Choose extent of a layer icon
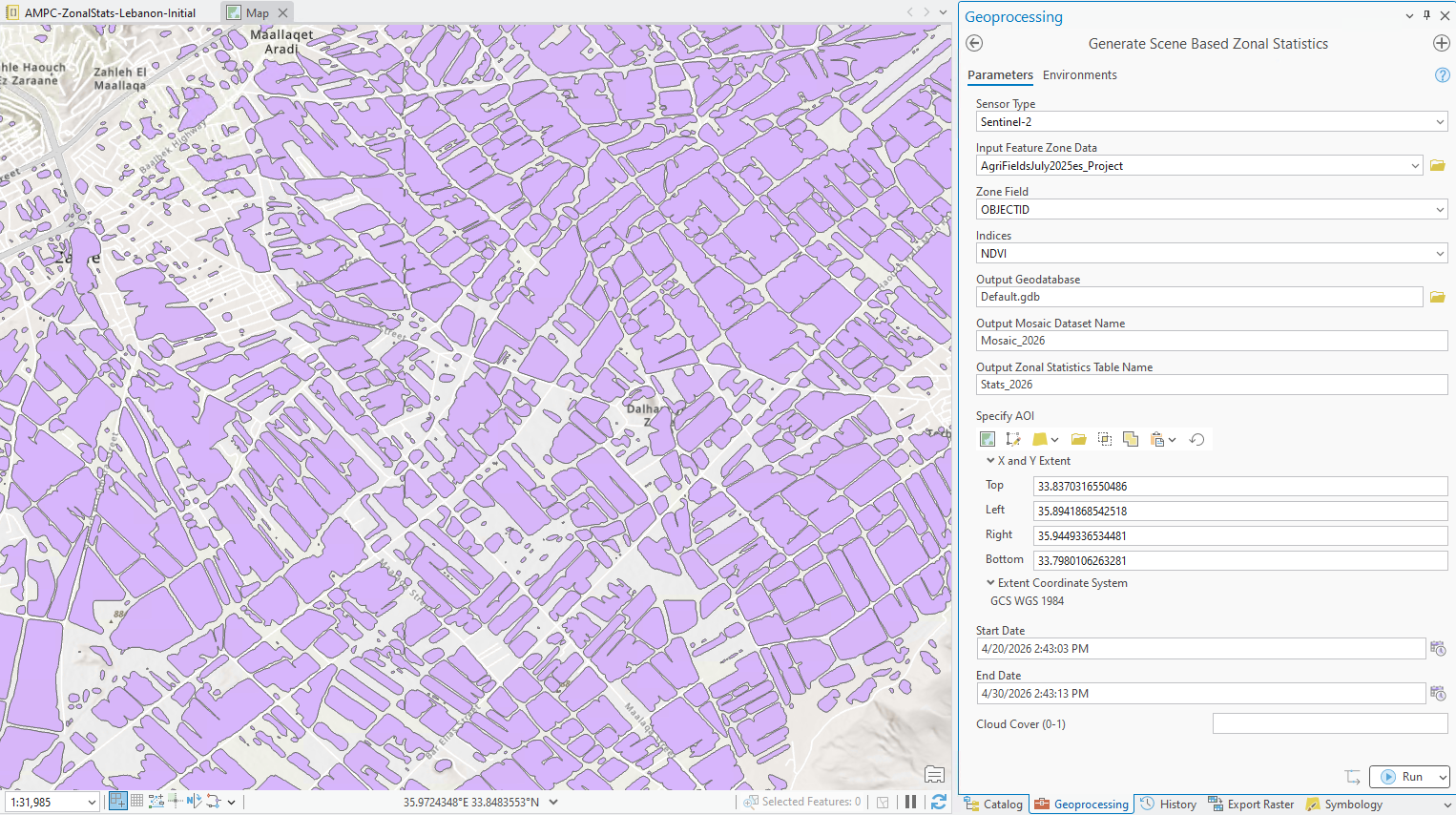The width and height of the screenshot is (1456, 815). 1040,439
